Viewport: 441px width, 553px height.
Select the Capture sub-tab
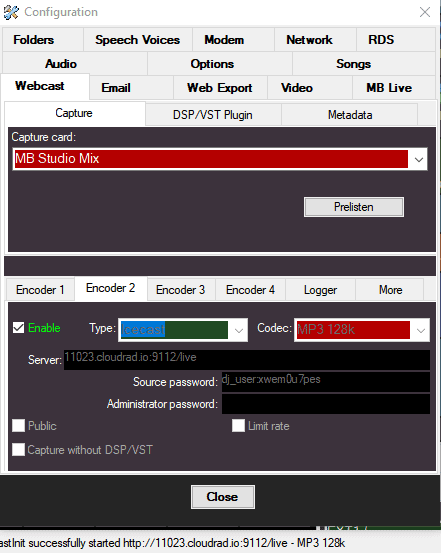pos(75,113)
